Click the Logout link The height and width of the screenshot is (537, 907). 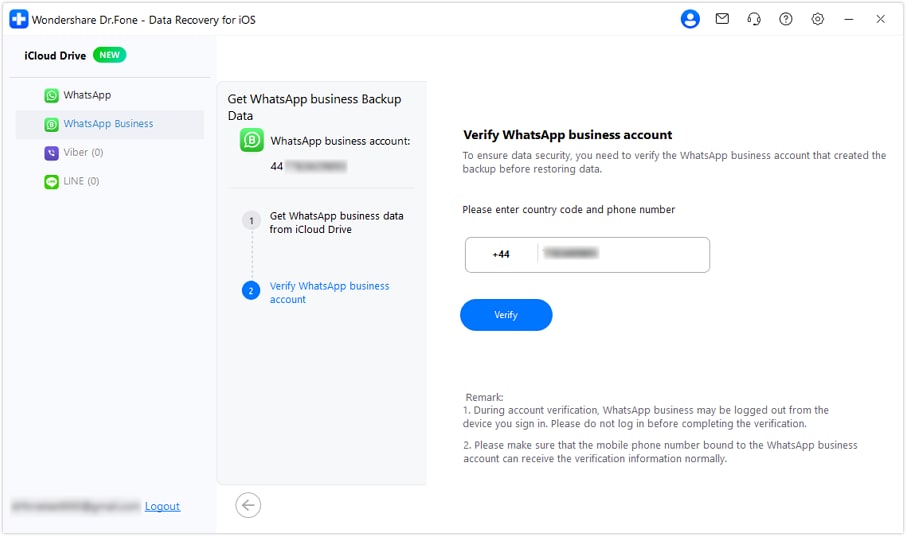[x=162, y=506]
